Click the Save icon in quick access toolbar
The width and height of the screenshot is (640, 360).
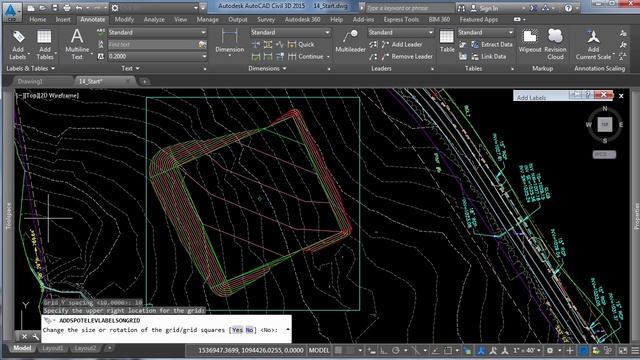(x=54, y=8)
